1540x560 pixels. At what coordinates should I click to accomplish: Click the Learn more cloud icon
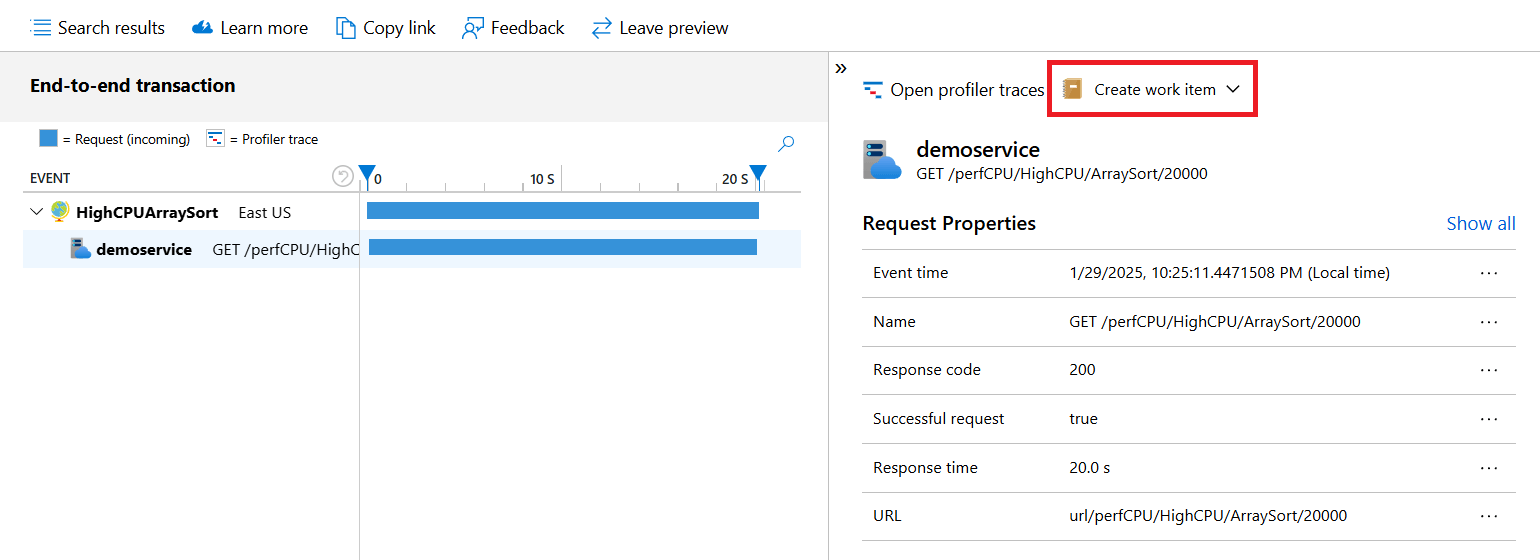(203, 28)
